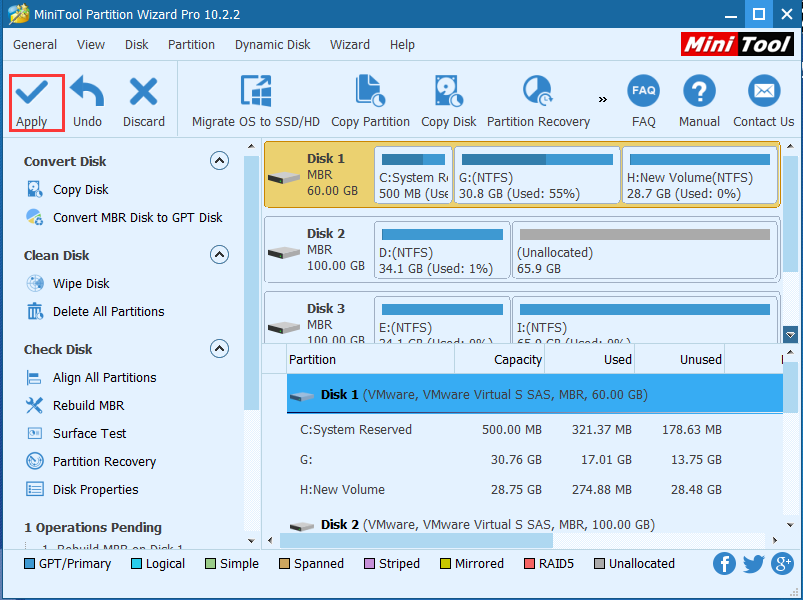Viewport: 803px width, 600px height.
Task: Select the Unallocated 65.9 GB block
Action: click(645, 250)
